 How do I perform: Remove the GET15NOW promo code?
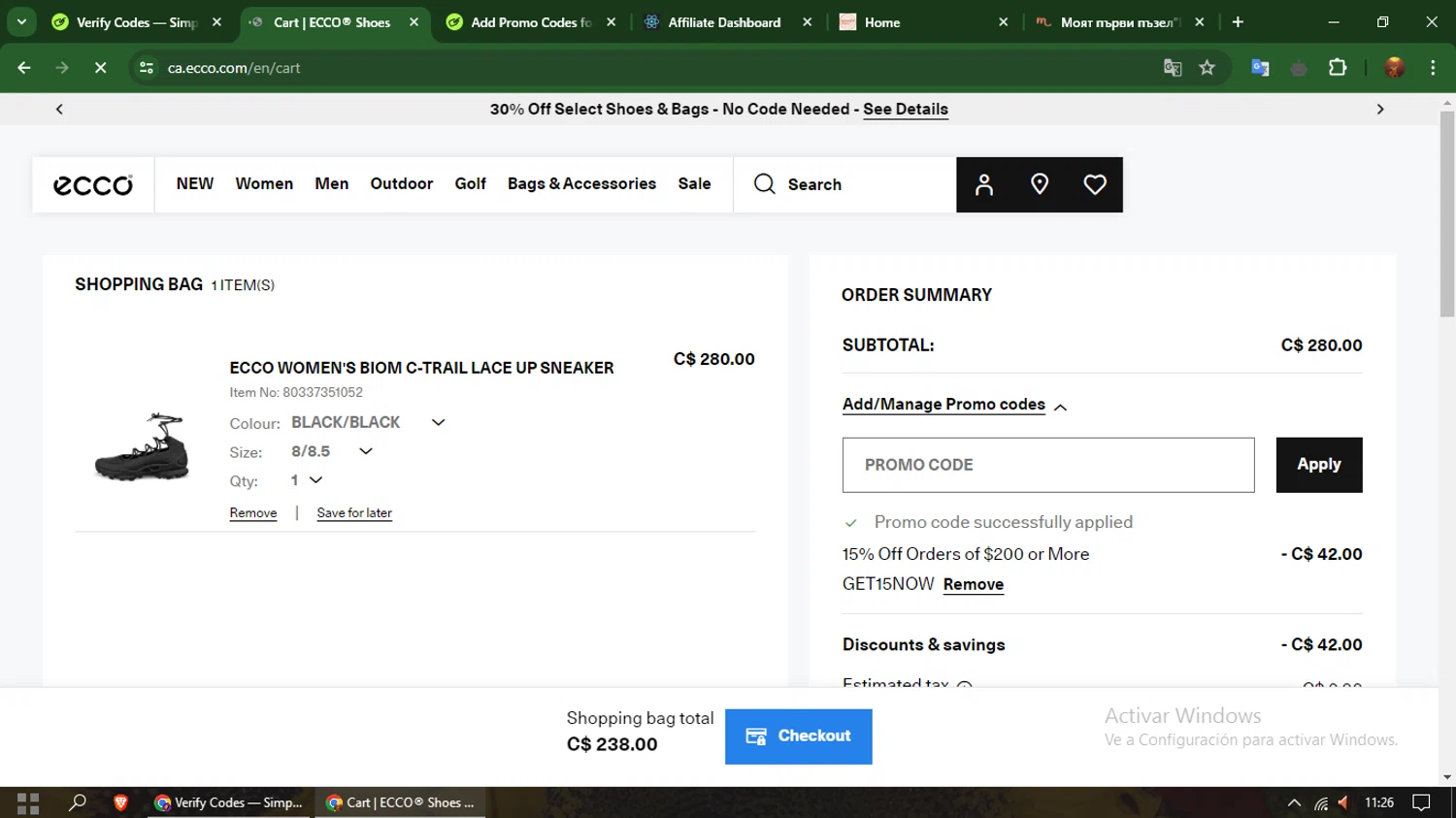click(973, 584)
